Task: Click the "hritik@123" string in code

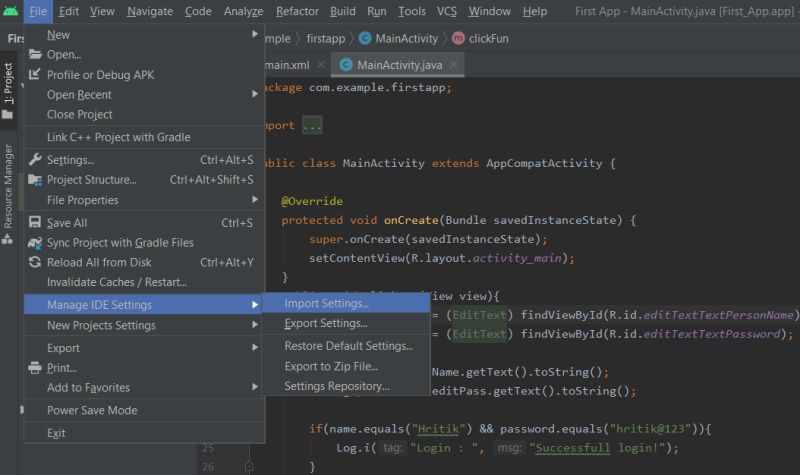Action: 651,429
